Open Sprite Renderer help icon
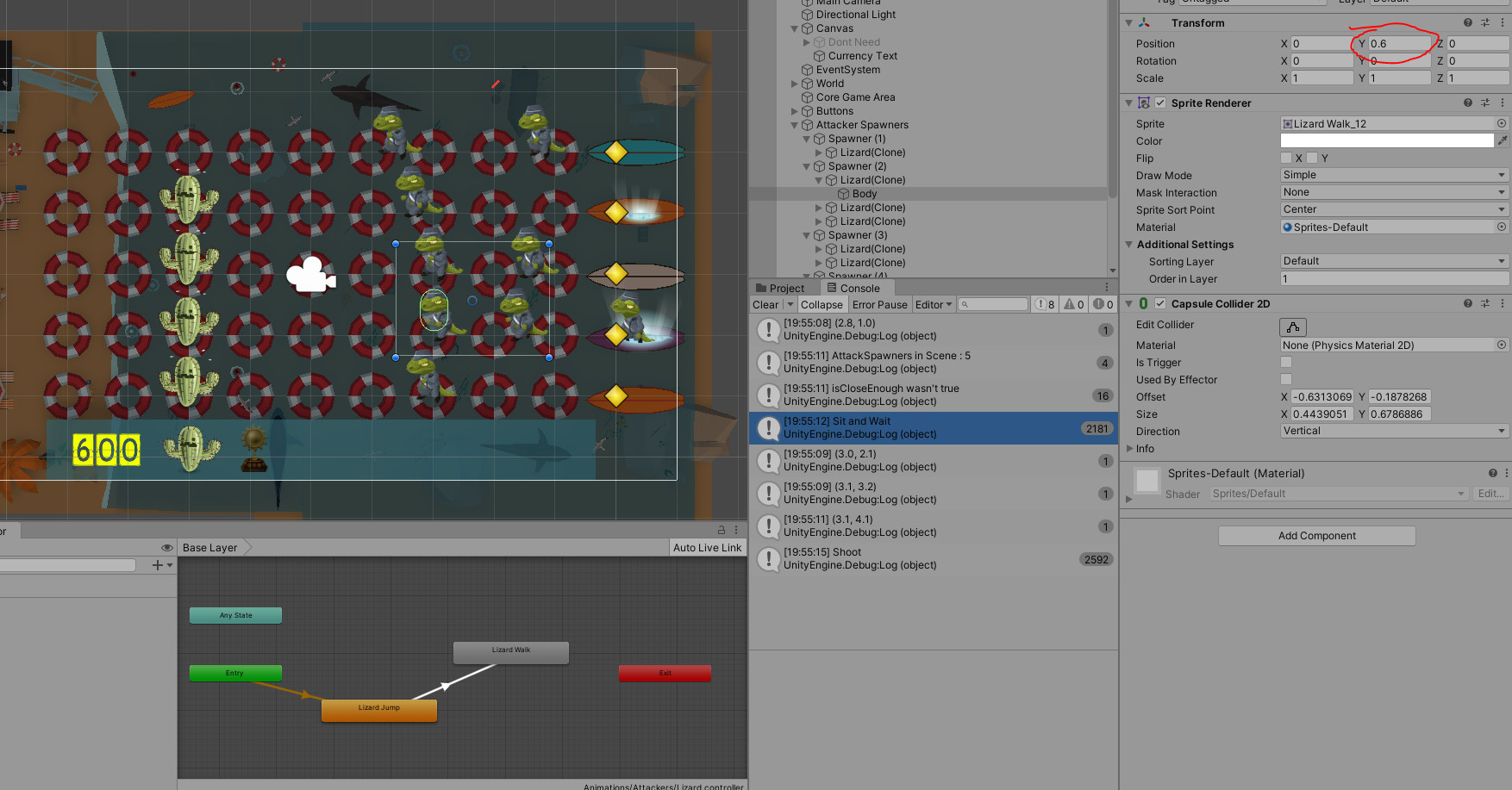Screen dimensions: 1512x790 pos(1468,103)
